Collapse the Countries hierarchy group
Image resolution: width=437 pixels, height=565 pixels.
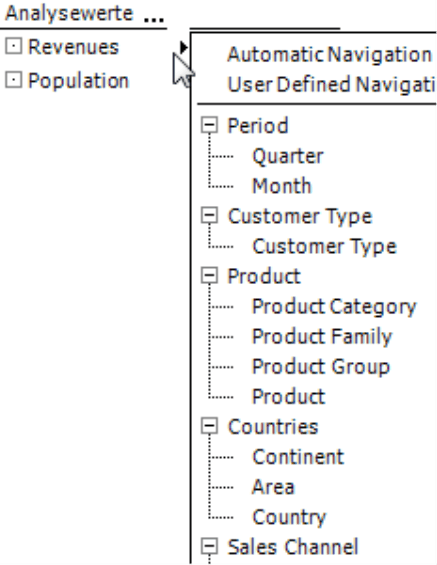pyautogui.click(x=209, y=426)
